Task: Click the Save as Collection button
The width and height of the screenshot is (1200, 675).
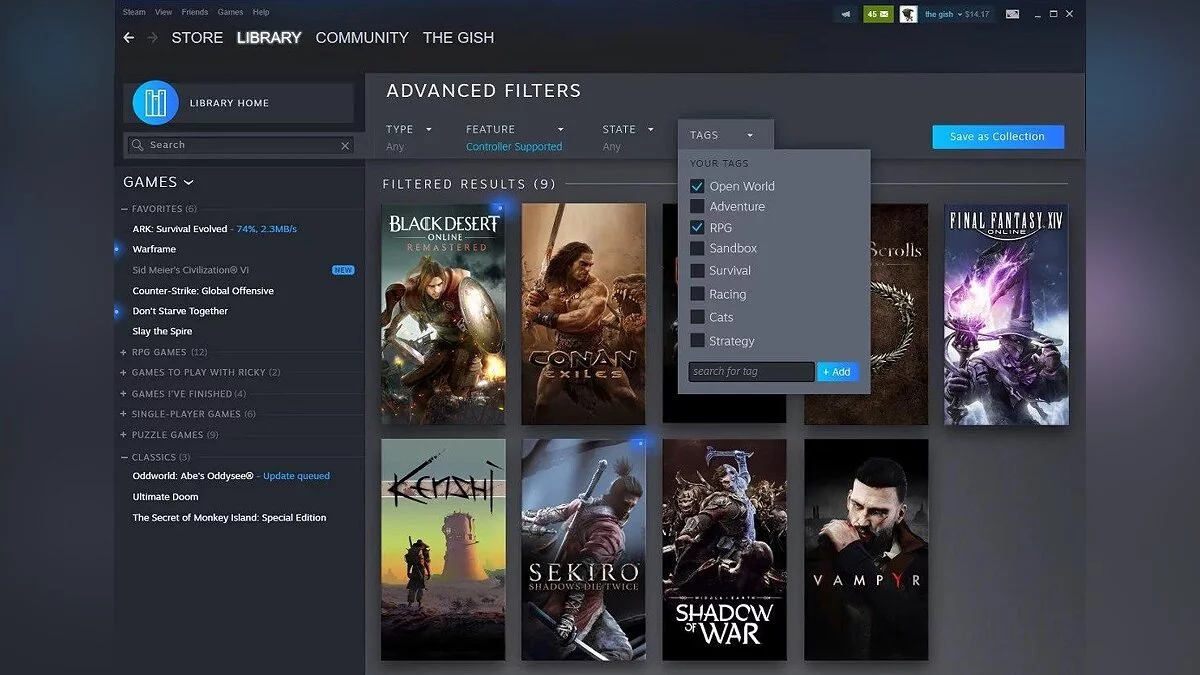Action: (x=997, y=137)
